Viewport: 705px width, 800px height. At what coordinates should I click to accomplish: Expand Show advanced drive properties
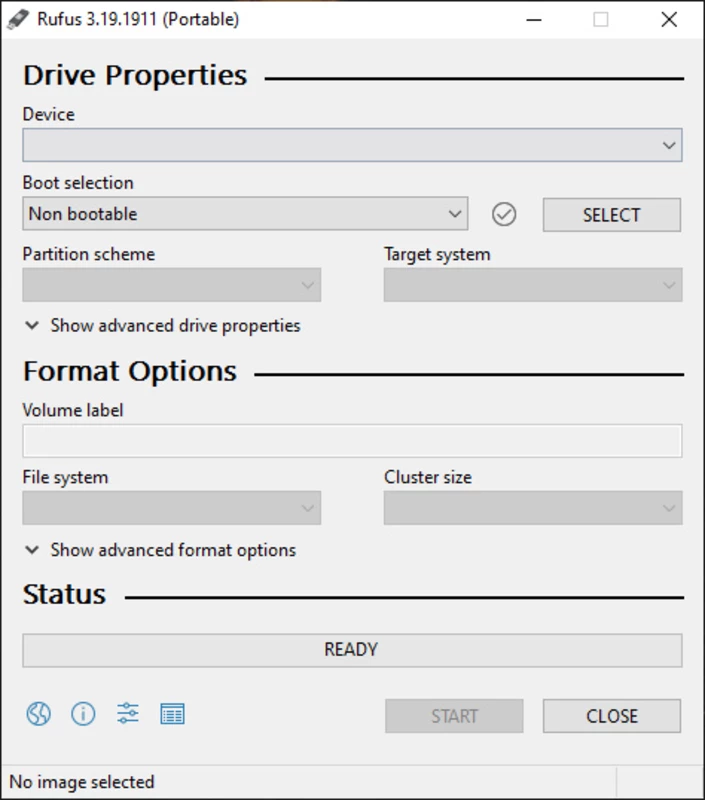163,326
